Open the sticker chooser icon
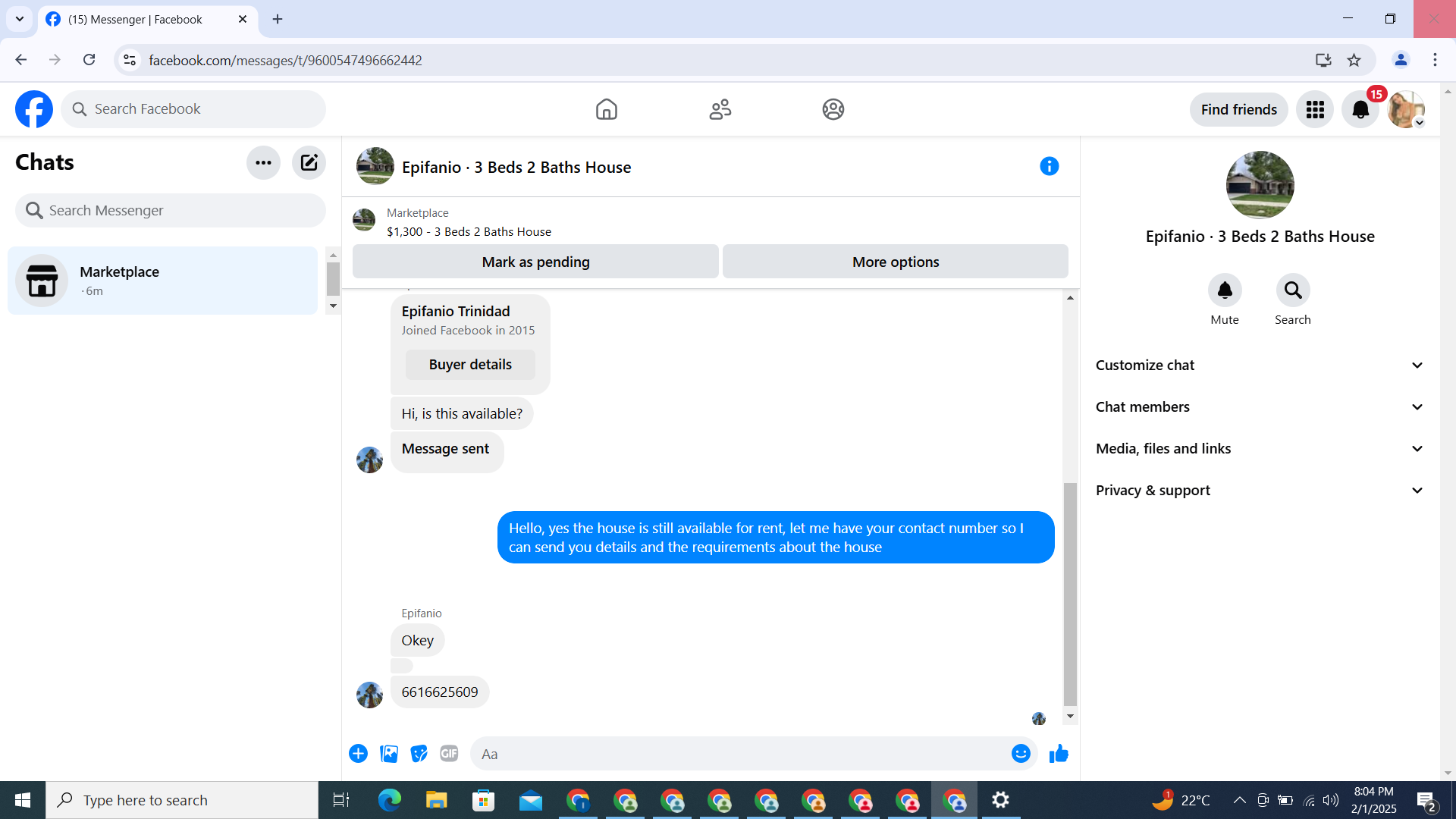The image size is (1456, 819). (419, 754)
